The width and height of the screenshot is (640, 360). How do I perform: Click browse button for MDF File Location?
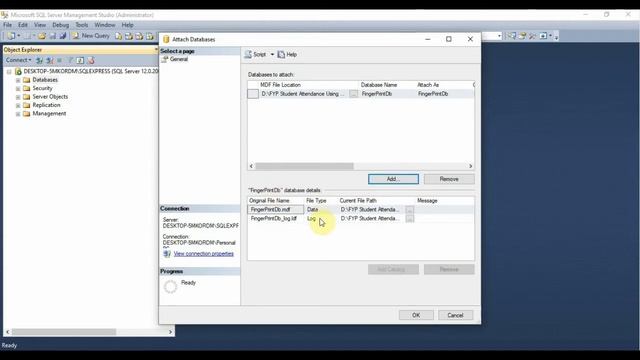pos(353,94)
